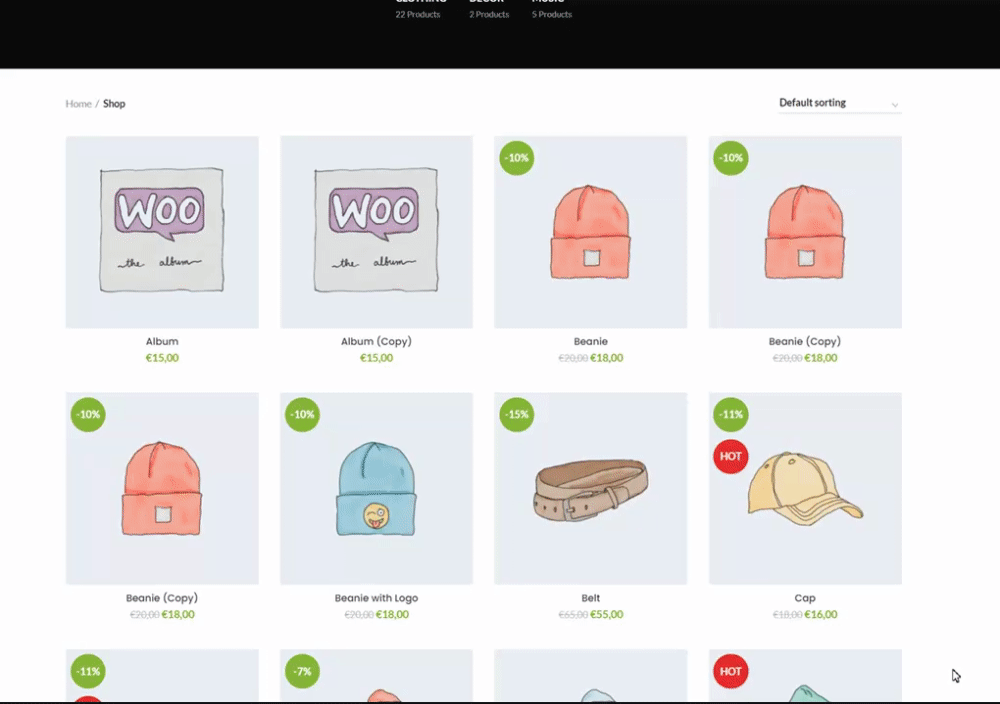Screen dimensions: 1000x704
Task: Open the Beanie with Logo product image
Action: (x=376, y=488)
